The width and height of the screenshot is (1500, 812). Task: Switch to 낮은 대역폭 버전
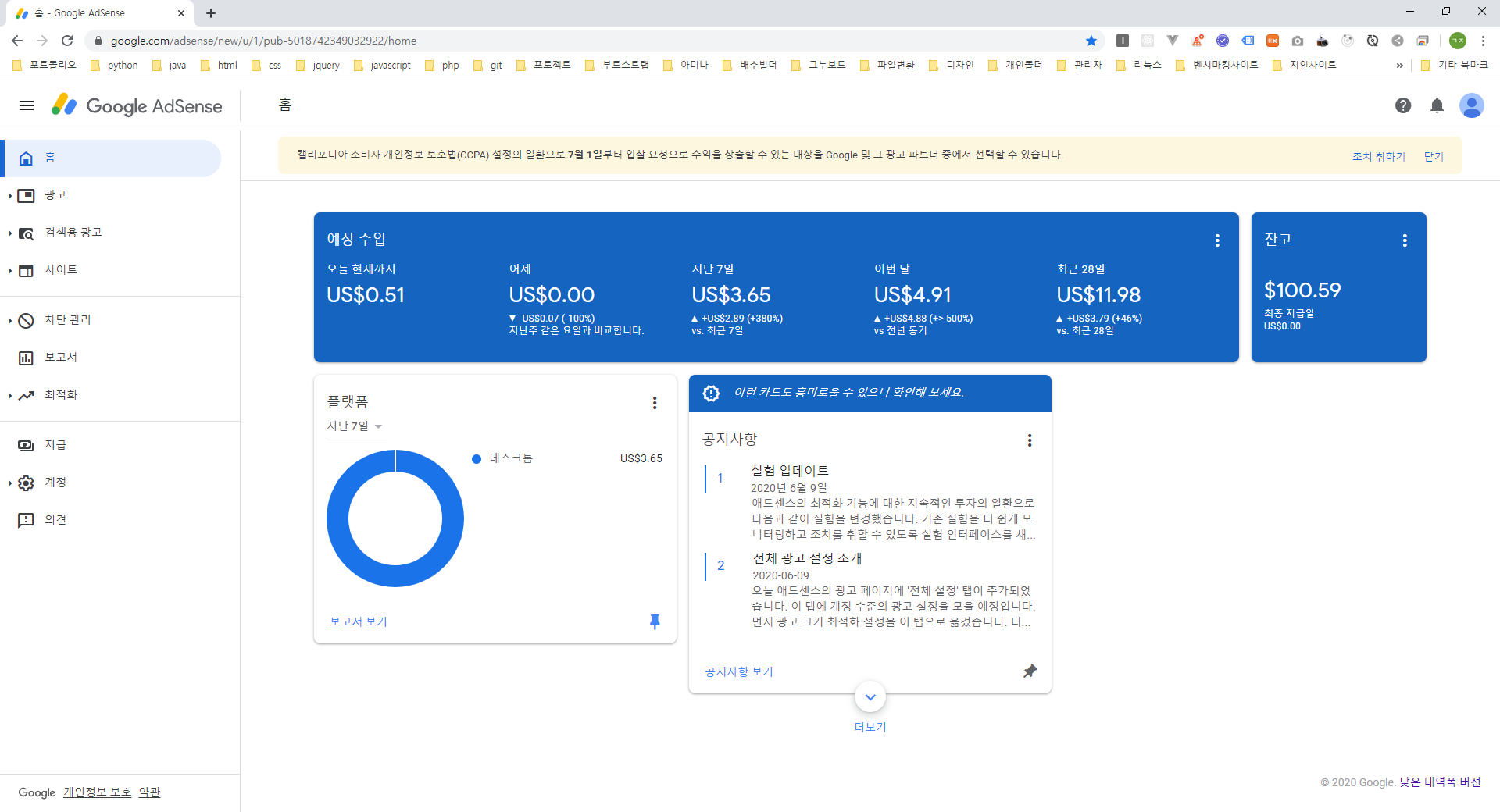pos(1440,782)
